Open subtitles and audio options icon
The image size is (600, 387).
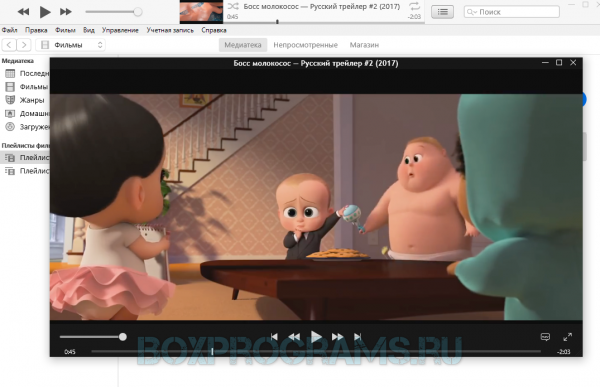coord(545,337)
